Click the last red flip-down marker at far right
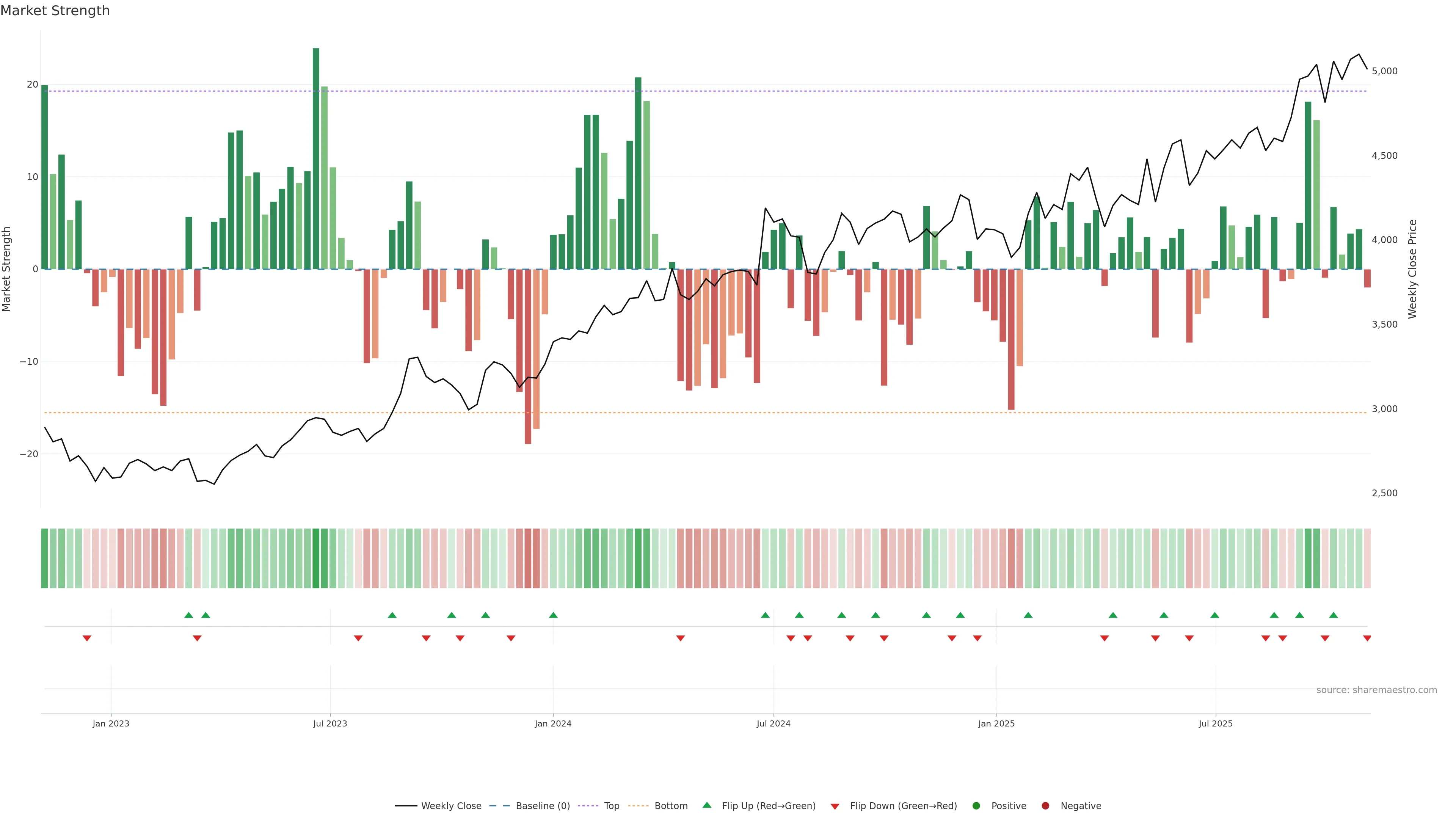Viewport: 1456px width, 819px height. pyautogui.click(x=1367, y=638)
